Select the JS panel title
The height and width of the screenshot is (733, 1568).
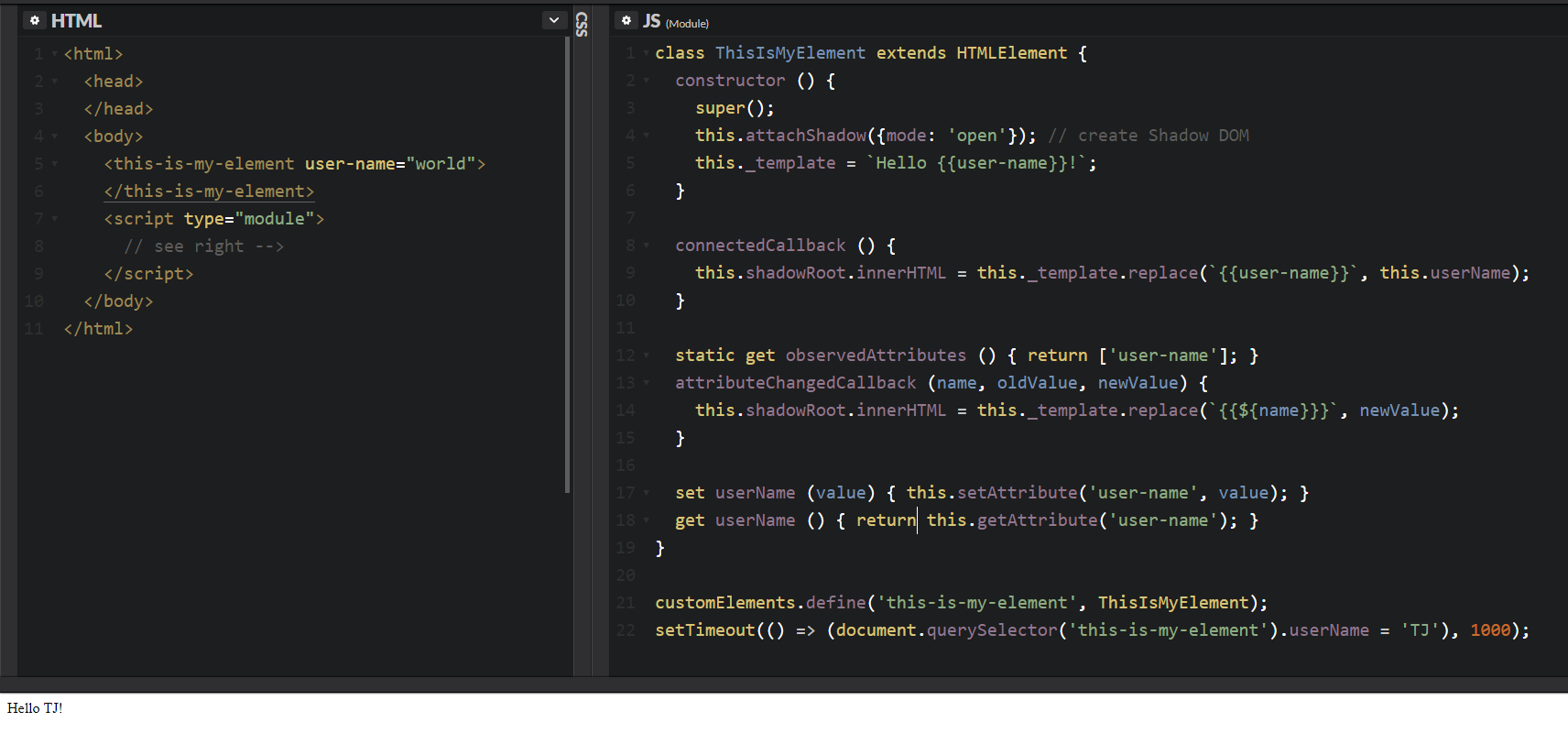point(651,20)
